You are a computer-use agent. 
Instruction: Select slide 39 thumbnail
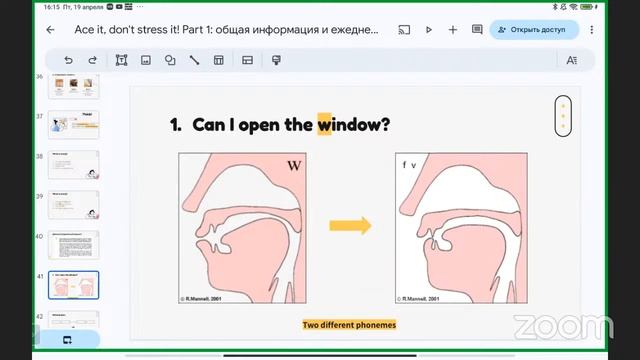coord(73,204)
